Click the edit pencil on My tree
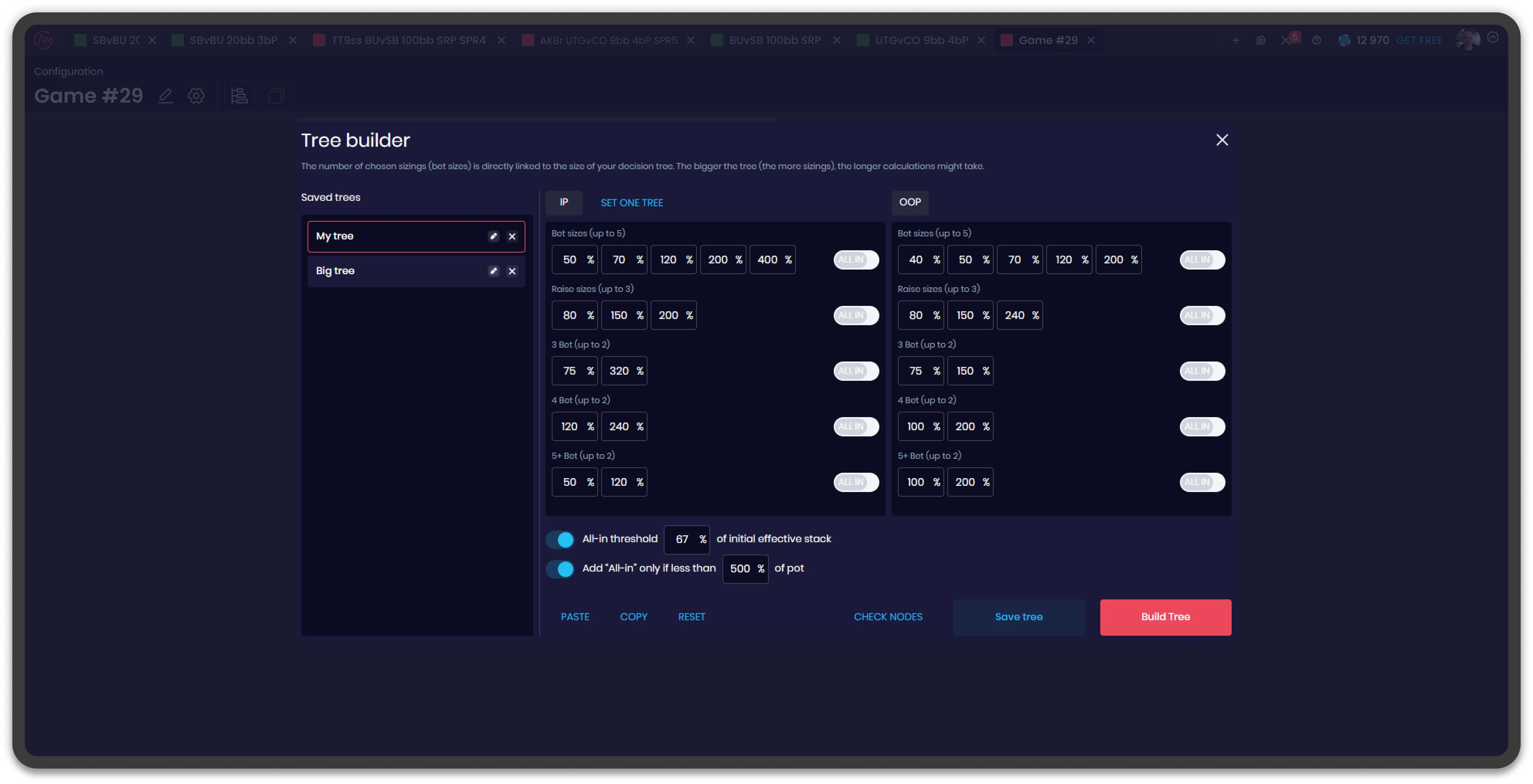1533x784 pixels. (x=493, y=236)
